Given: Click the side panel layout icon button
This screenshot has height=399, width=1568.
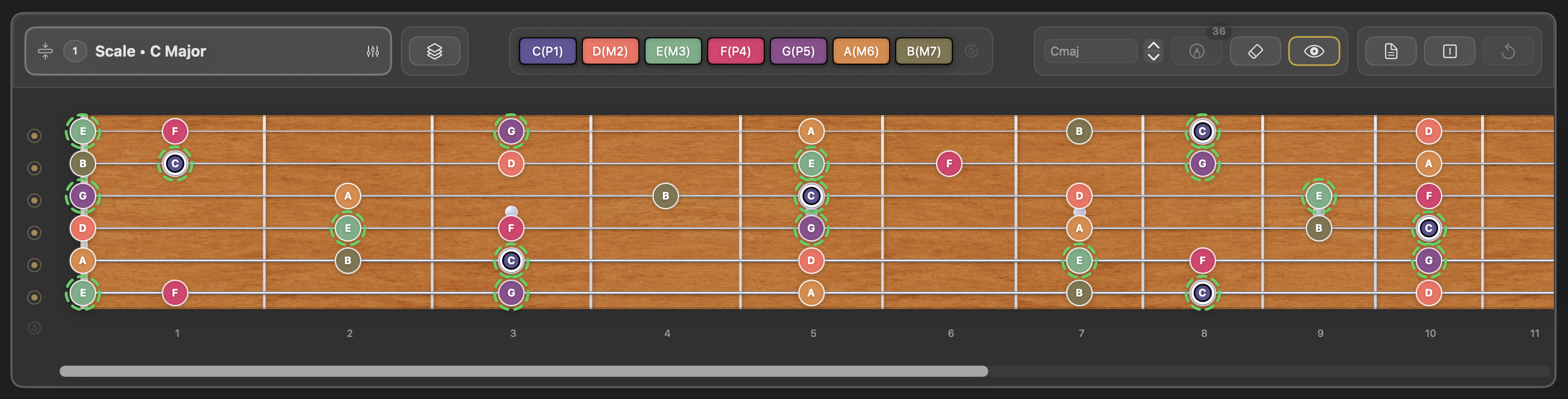Looking at the screenshot, I should pos(1449,51).
